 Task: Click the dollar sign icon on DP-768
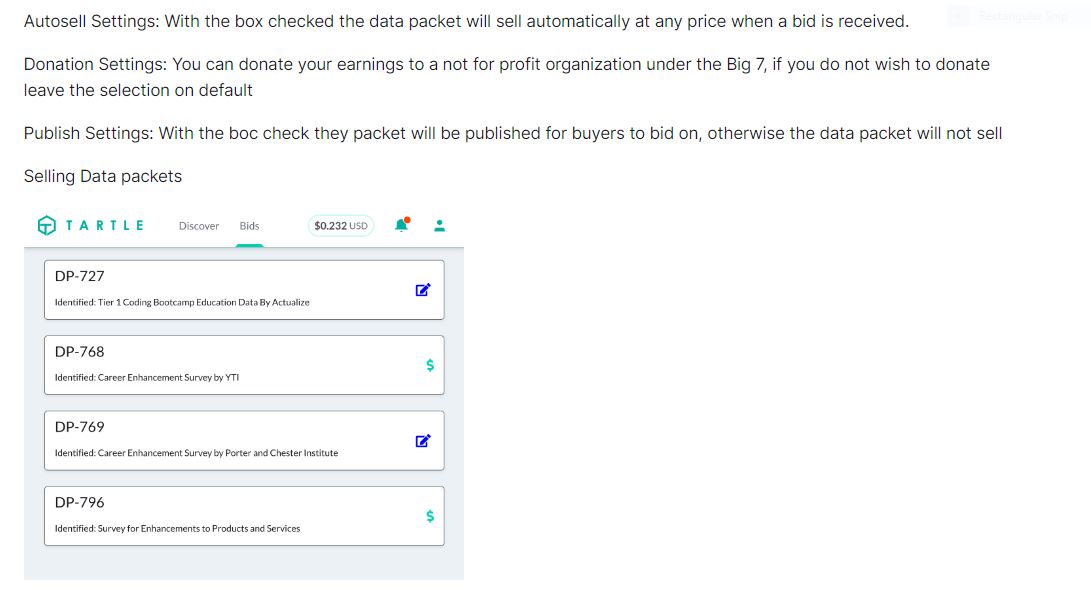(x=430, y=365)
